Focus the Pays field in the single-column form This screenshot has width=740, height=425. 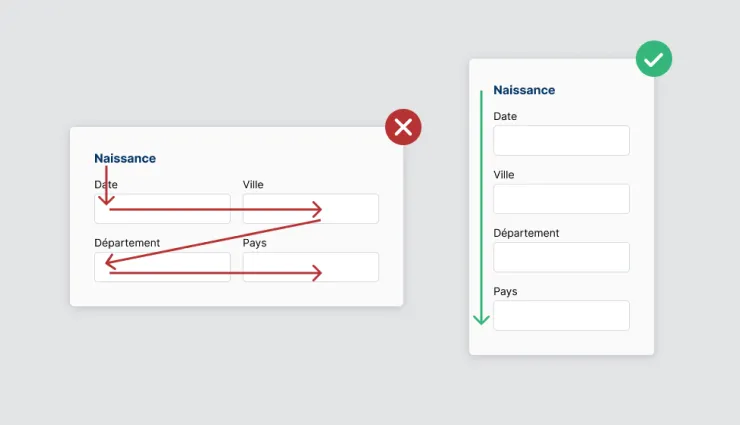pyautogui.click(x=561, y=315)
